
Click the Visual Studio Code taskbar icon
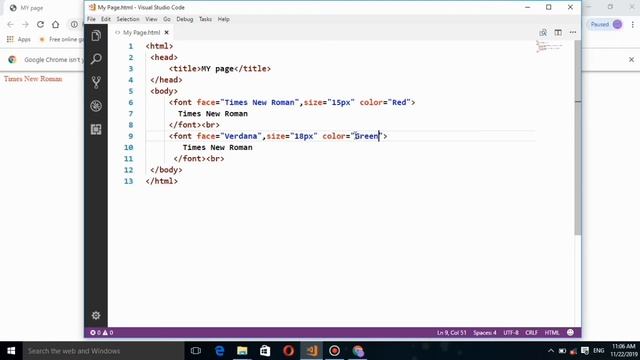pos(311,351)
